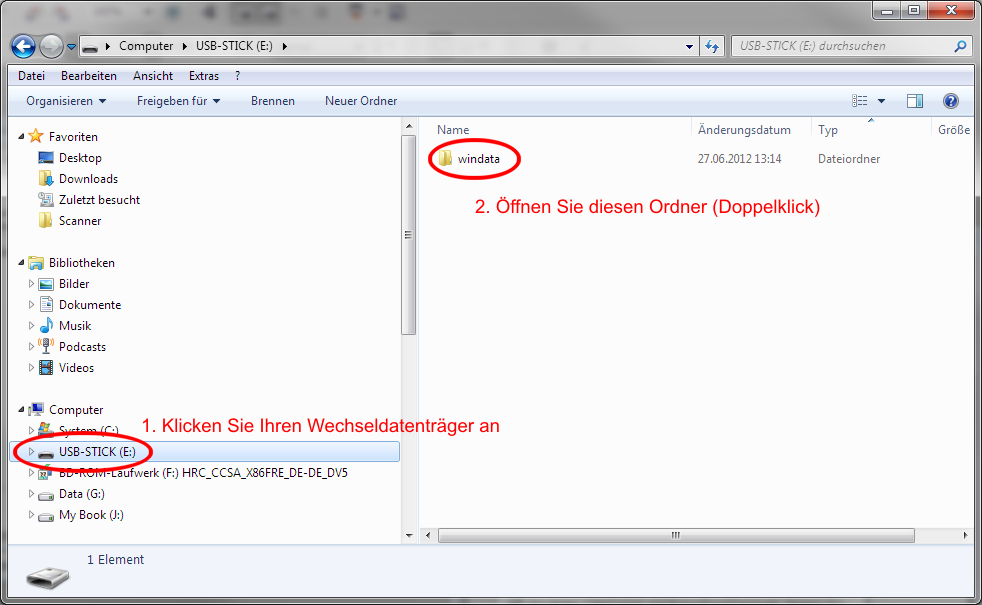Open the view options dropdown arrow

(881, 101)
